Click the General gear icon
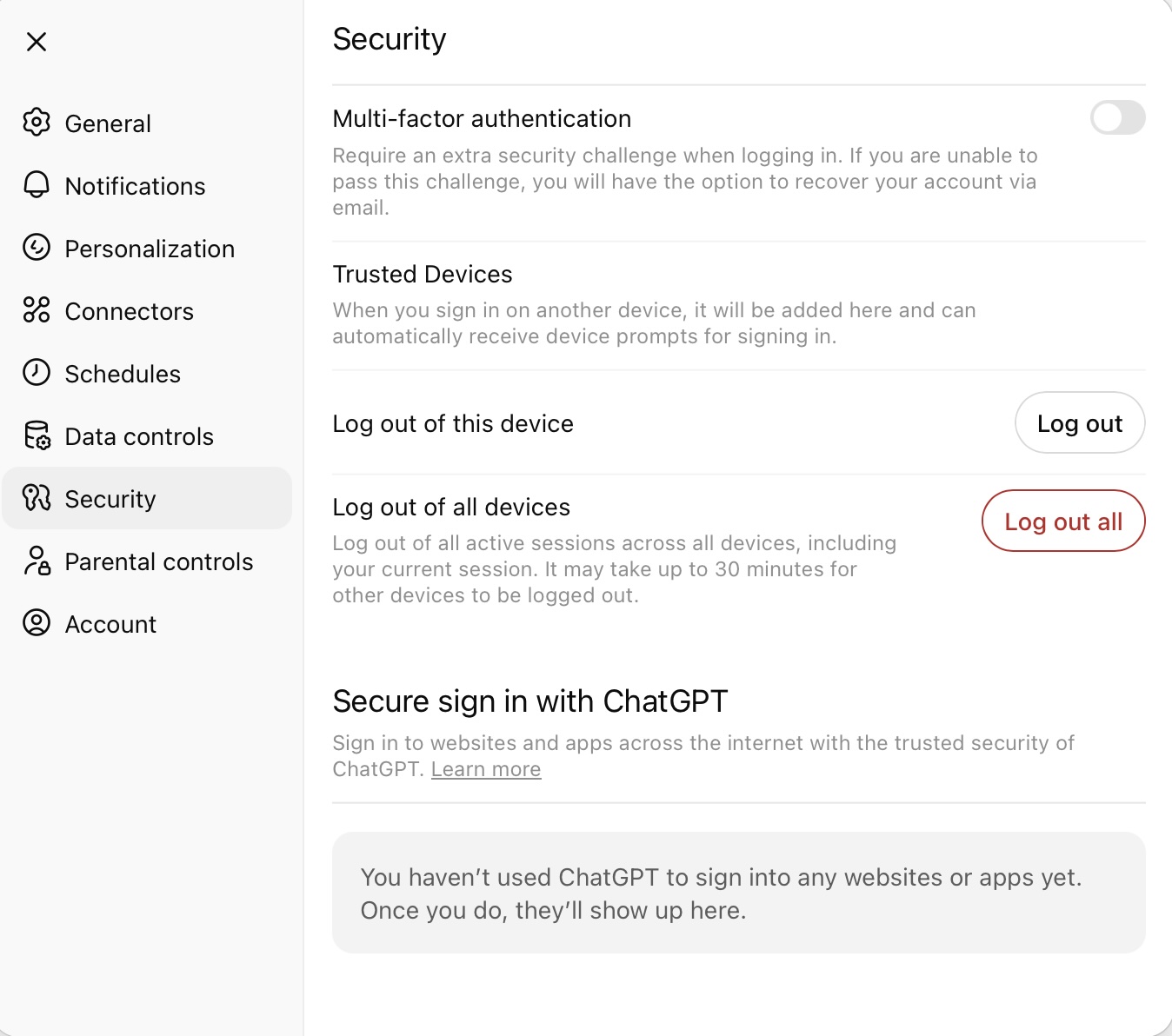Screen dimensions: 1172x1036 point(37,123)
